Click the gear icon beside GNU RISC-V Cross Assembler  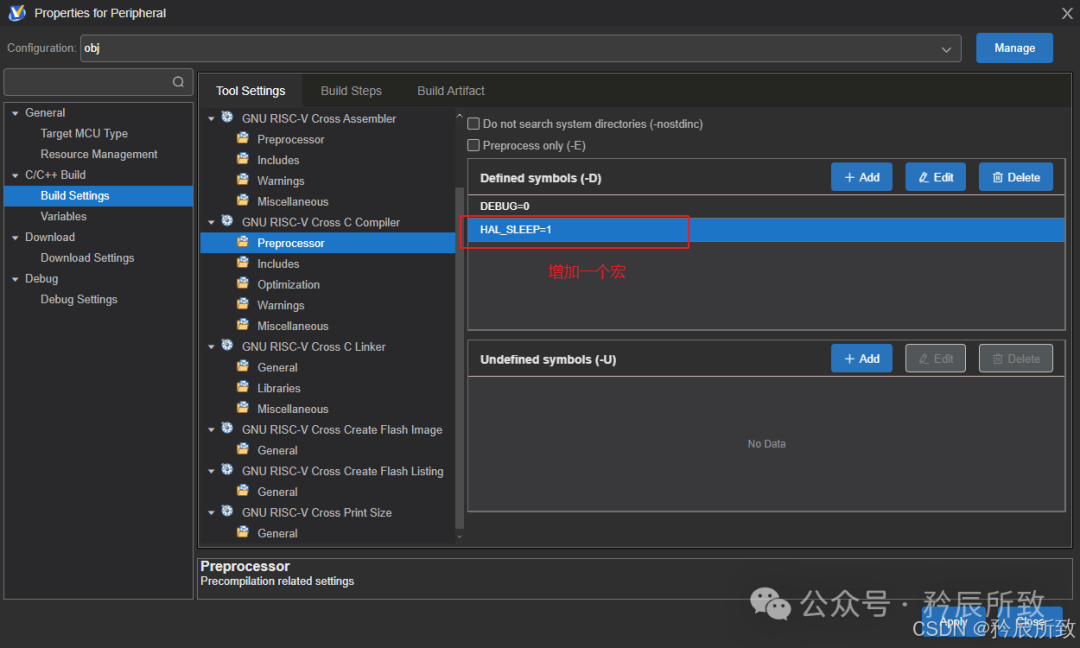tap(227, 118)
